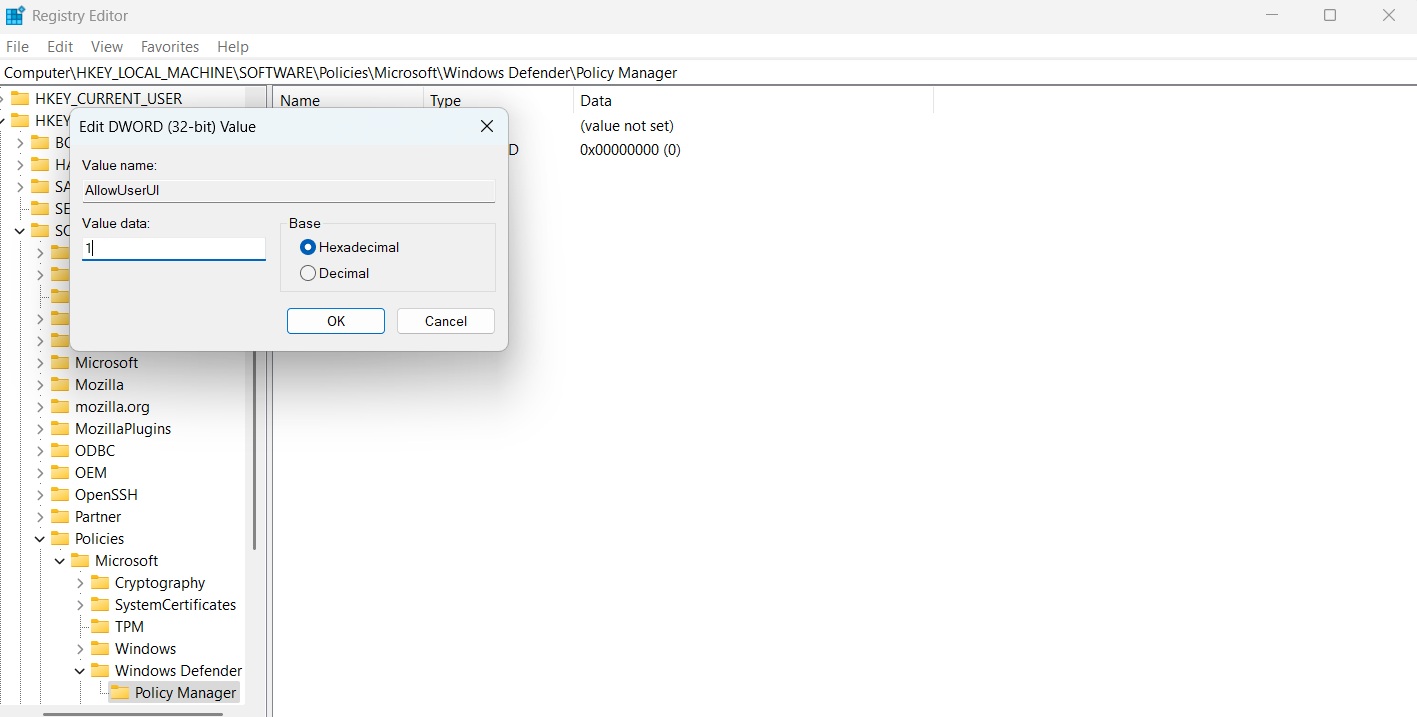Viewport: 1417px width, 717px height.
Task: Expand the OEM key
Action: tap(40, 472)
